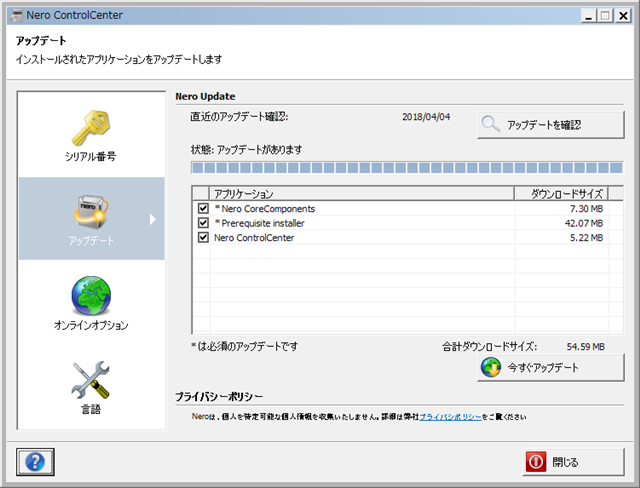Select the Prerequisite installer row name
This screenshot has width=640, height=488.
tap(260, 223)
